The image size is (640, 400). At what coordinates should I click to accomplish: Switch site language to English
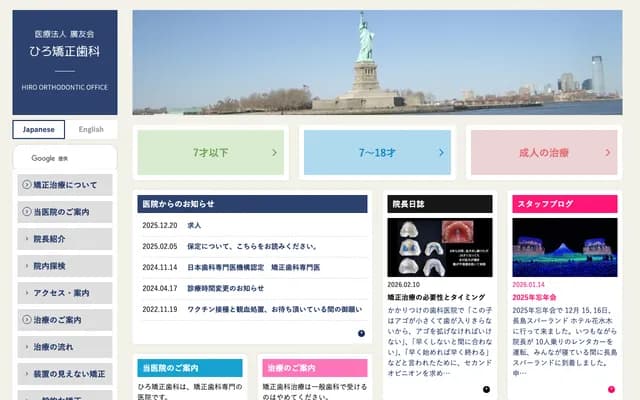point(91,129)
